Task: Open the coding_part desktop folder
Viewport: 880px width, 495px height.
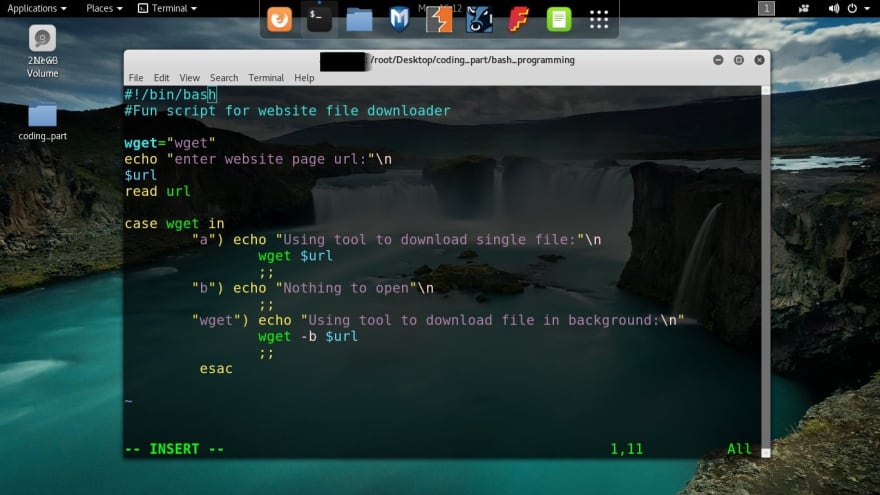Action: 42,122
